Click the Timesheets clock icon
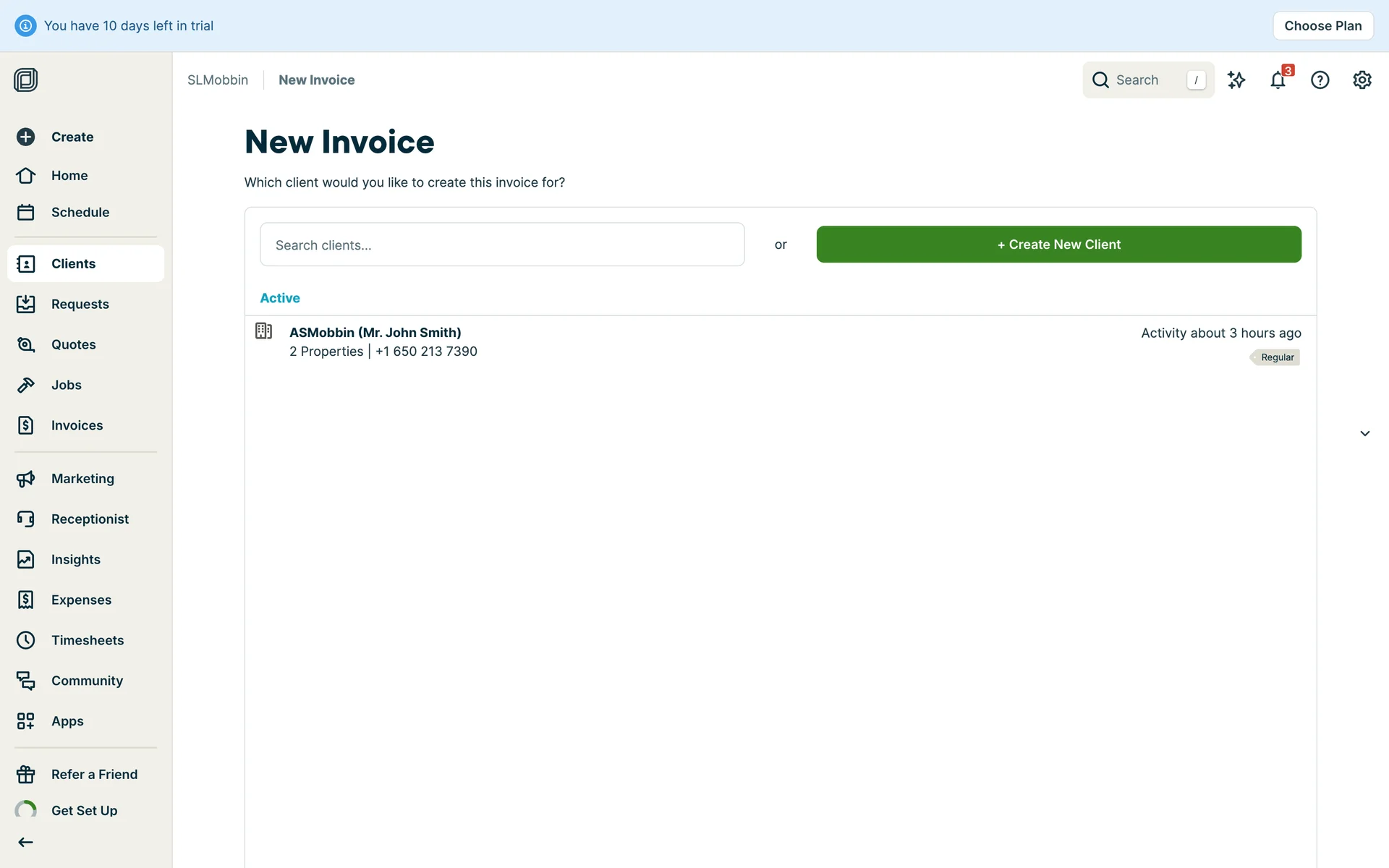The height and width of the screenshot is (868, 1389). [26, 640]
